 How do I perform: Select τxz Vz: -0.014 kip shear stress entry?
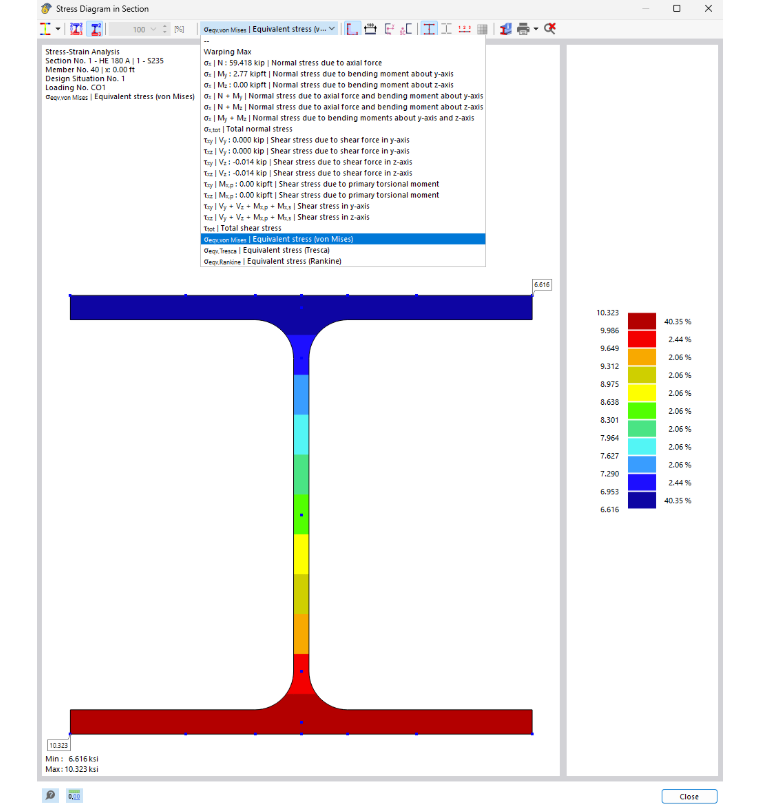343,173
